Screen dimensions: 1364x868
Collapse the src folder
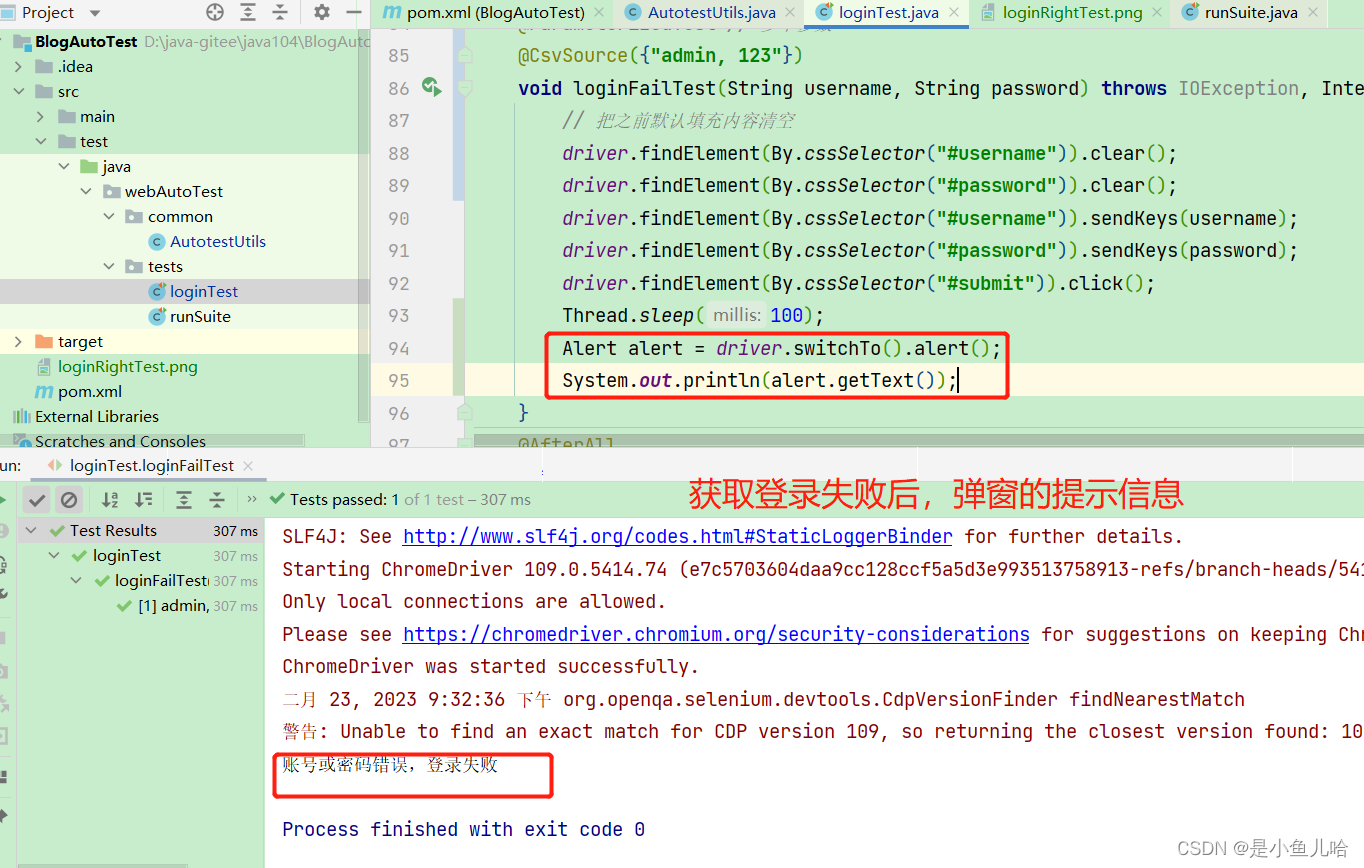tap(19, 92)
